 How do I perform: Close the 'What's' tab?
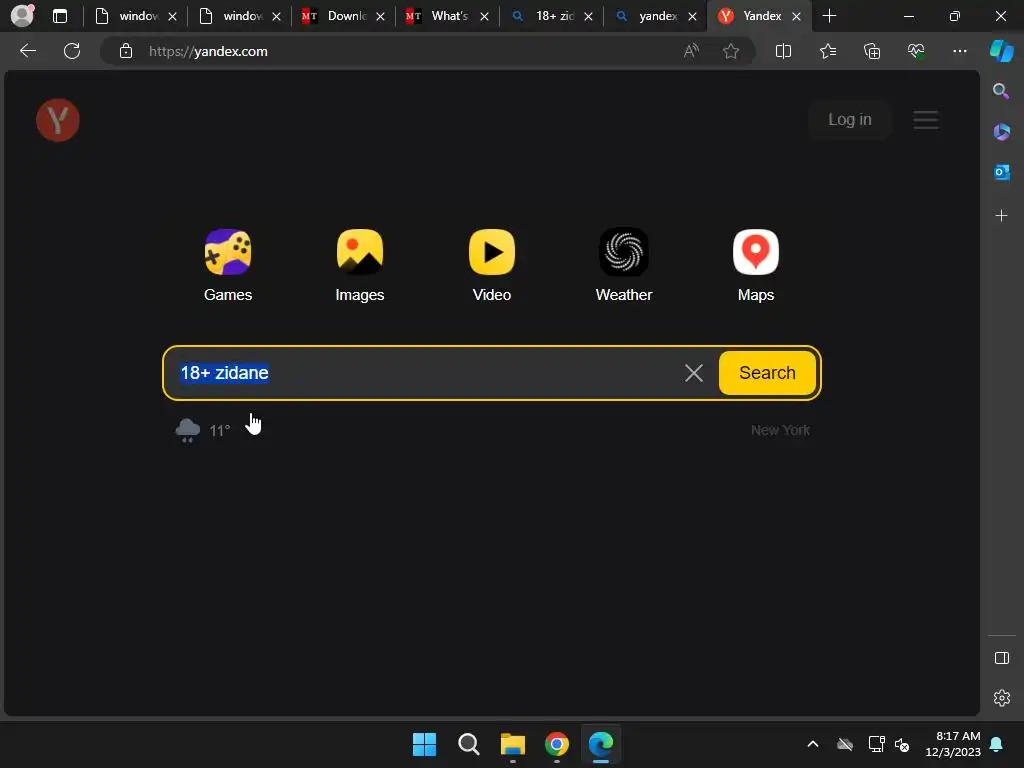pyautogui.click(x=484, y=16)
